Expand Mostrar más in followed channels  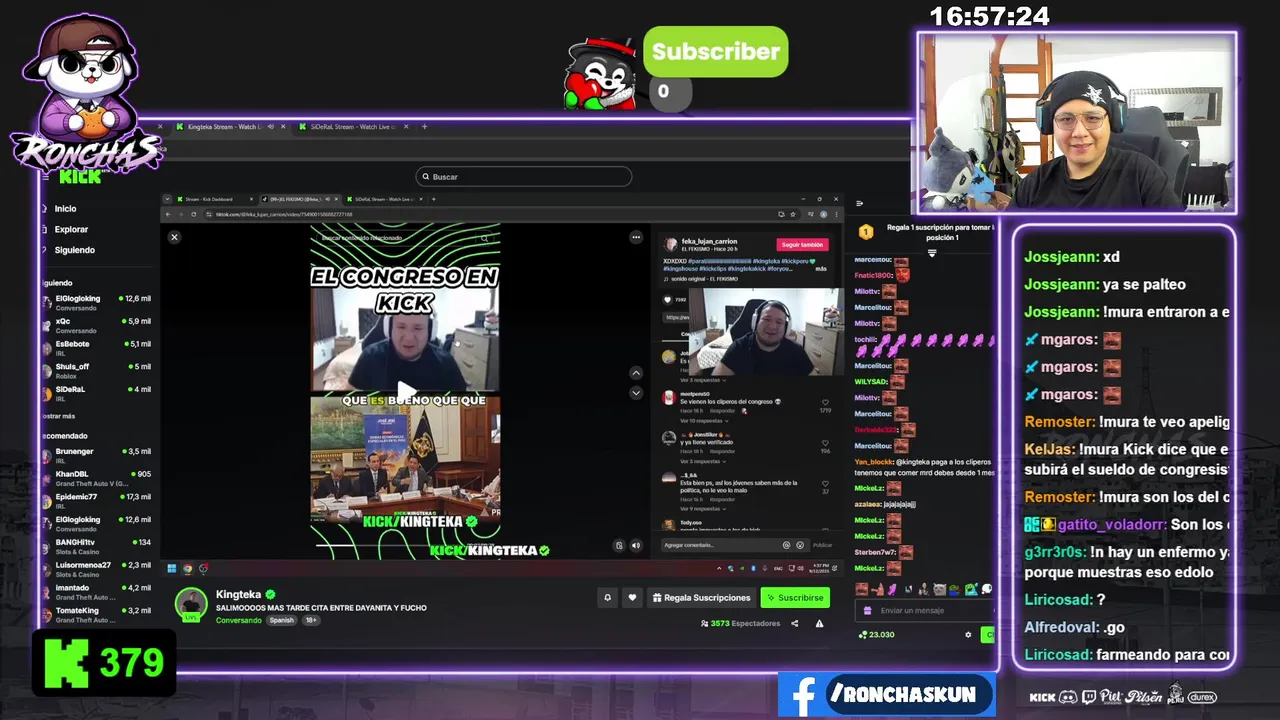tap(58, 416)
